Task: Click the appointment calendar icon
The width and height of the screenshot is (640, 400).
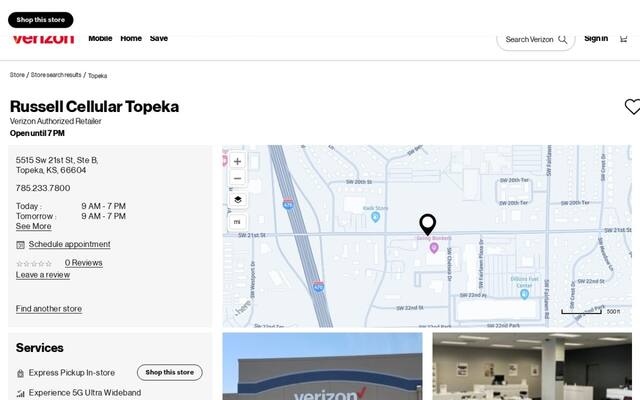Action: (20, 245)
